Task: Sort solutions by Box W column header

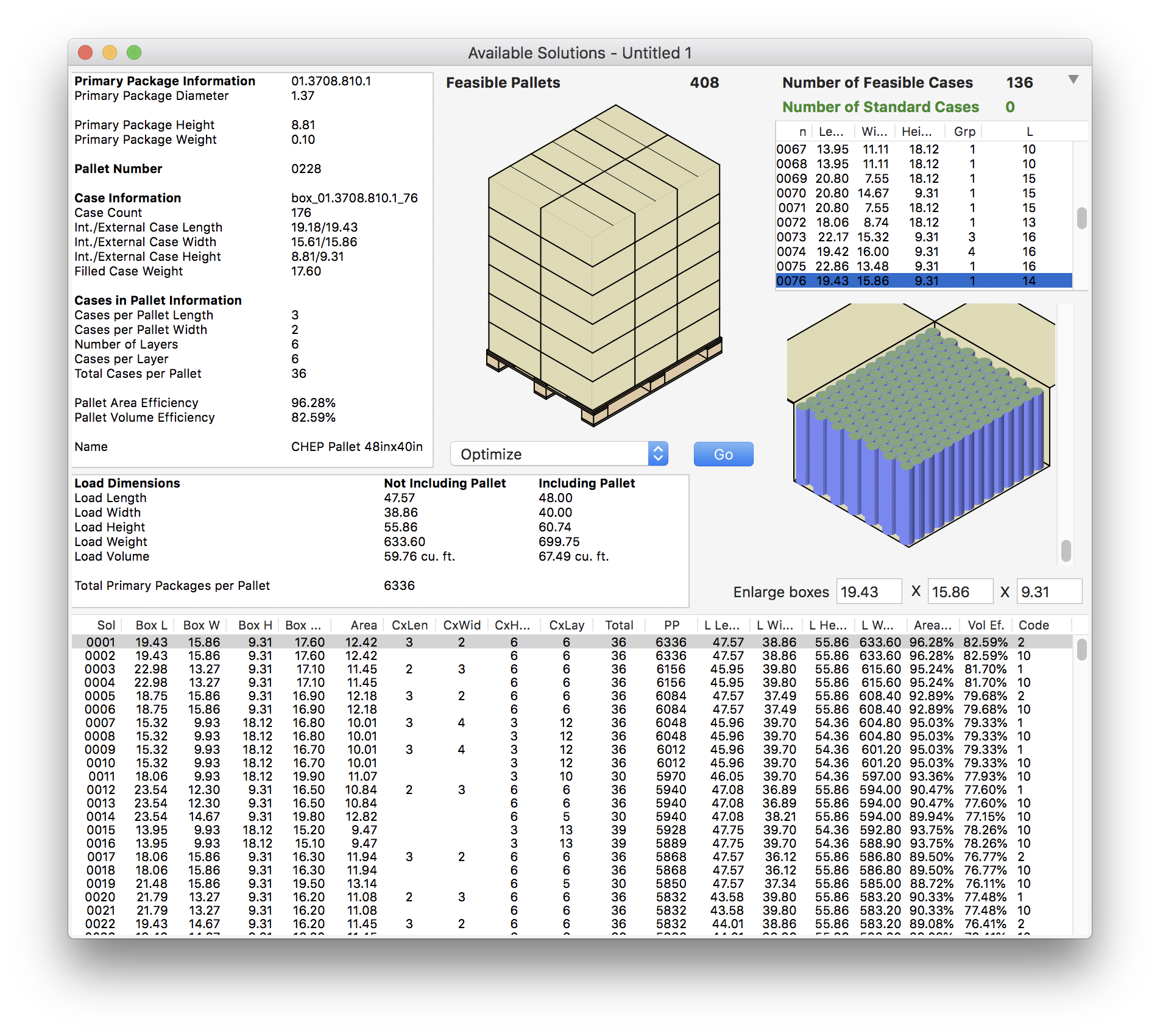Action: pyautogui.click(x=200, y=625)
